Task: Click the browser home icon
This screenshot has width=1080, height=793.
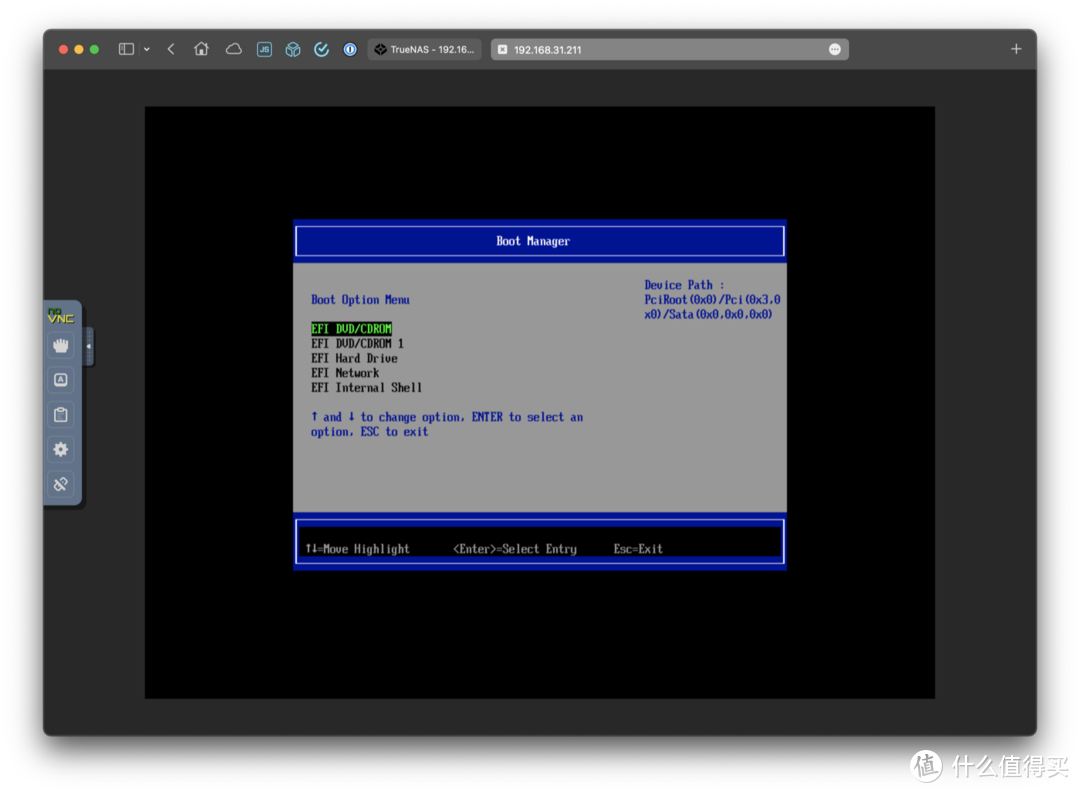Action: click(201, 49)
